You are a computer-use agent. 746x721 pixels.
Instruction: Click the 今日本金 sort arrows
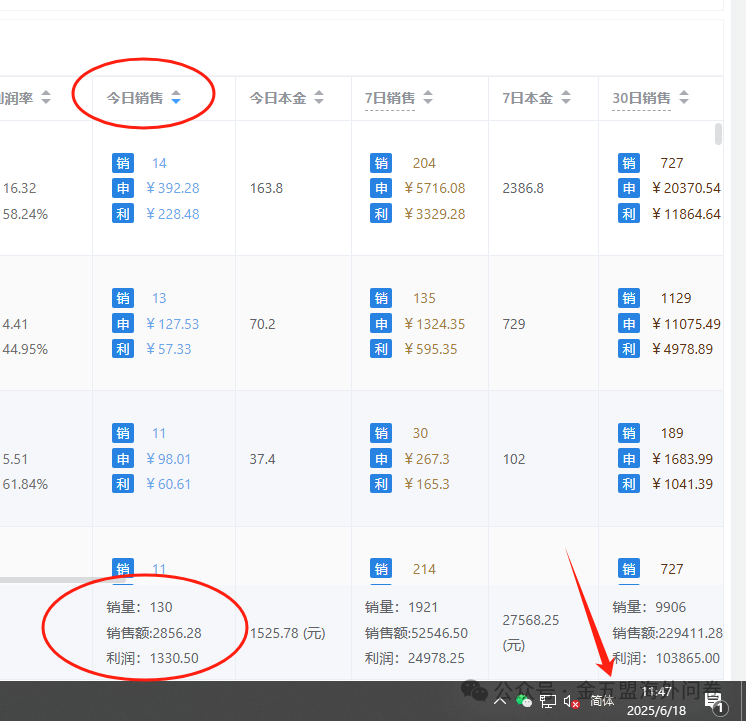point(319,97)
